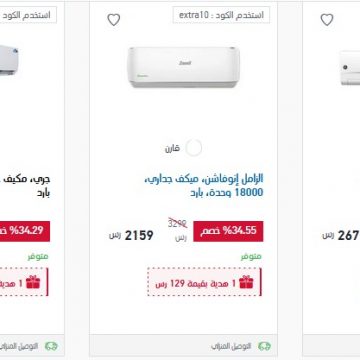This screenshot has height=360, width=360.
Task: Click the extra10 coupon code badge
Action: (221, 15)
